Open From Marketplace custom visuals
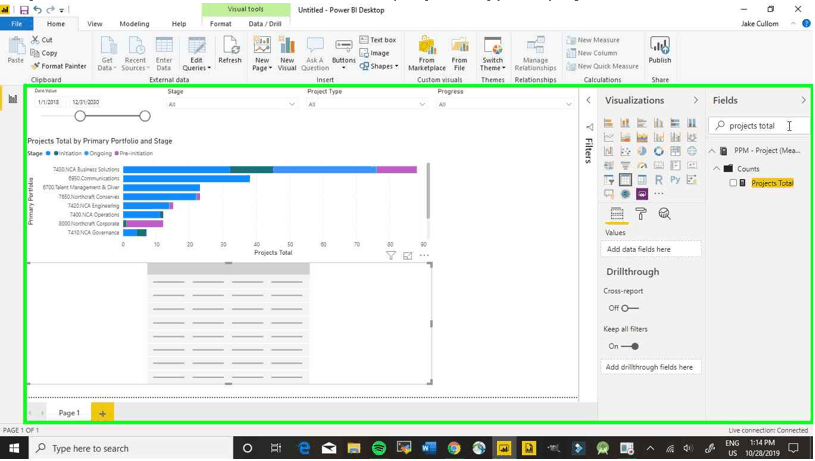The image size is (815, 461). [427, 54]
